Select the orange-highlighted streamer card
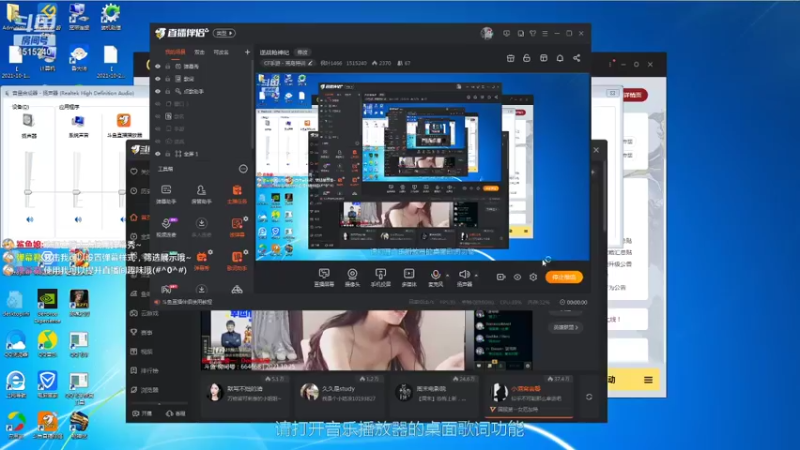This screenshot has width=800, height=450. (x=529, y=394)
